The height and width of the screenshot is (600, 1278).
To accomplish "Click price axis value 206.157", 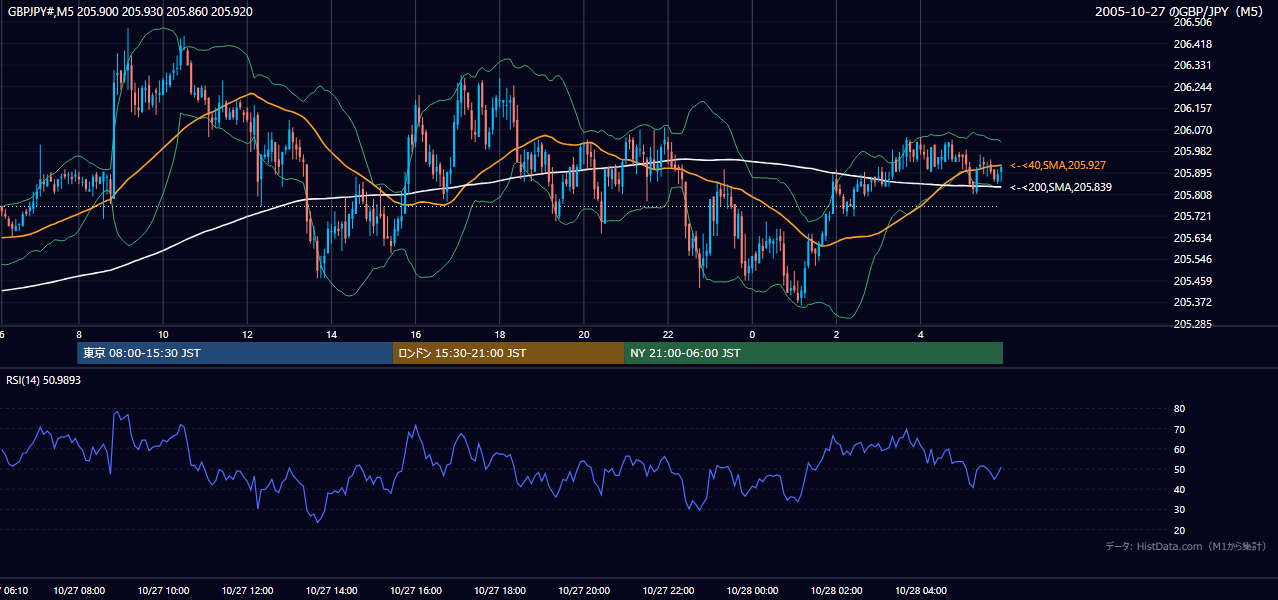I will pos(1193,108).
